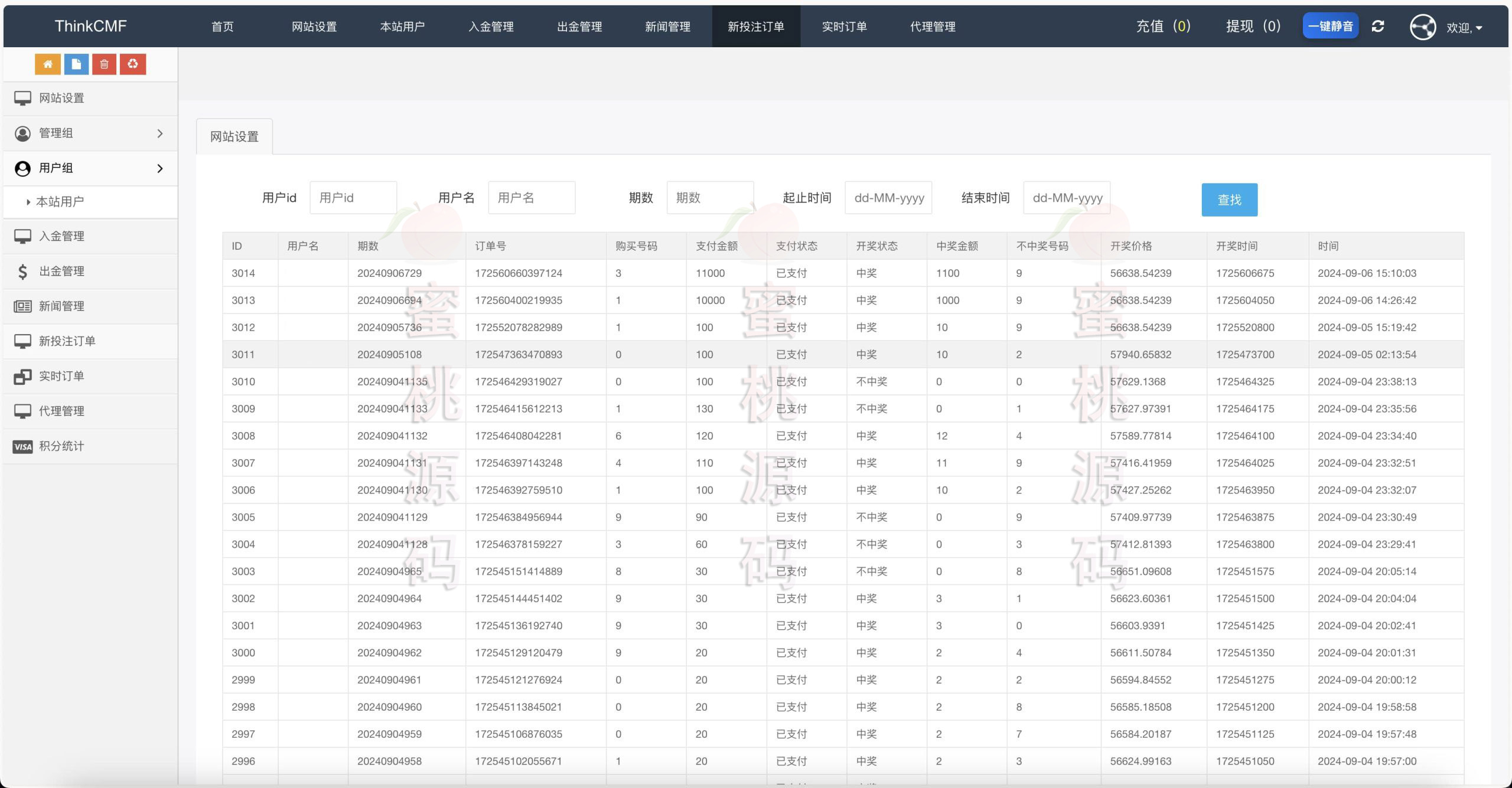This screenshot has width=1512, height=788.
Task: Select 本站用户 sidebar tree item
Action: (60, 202)
